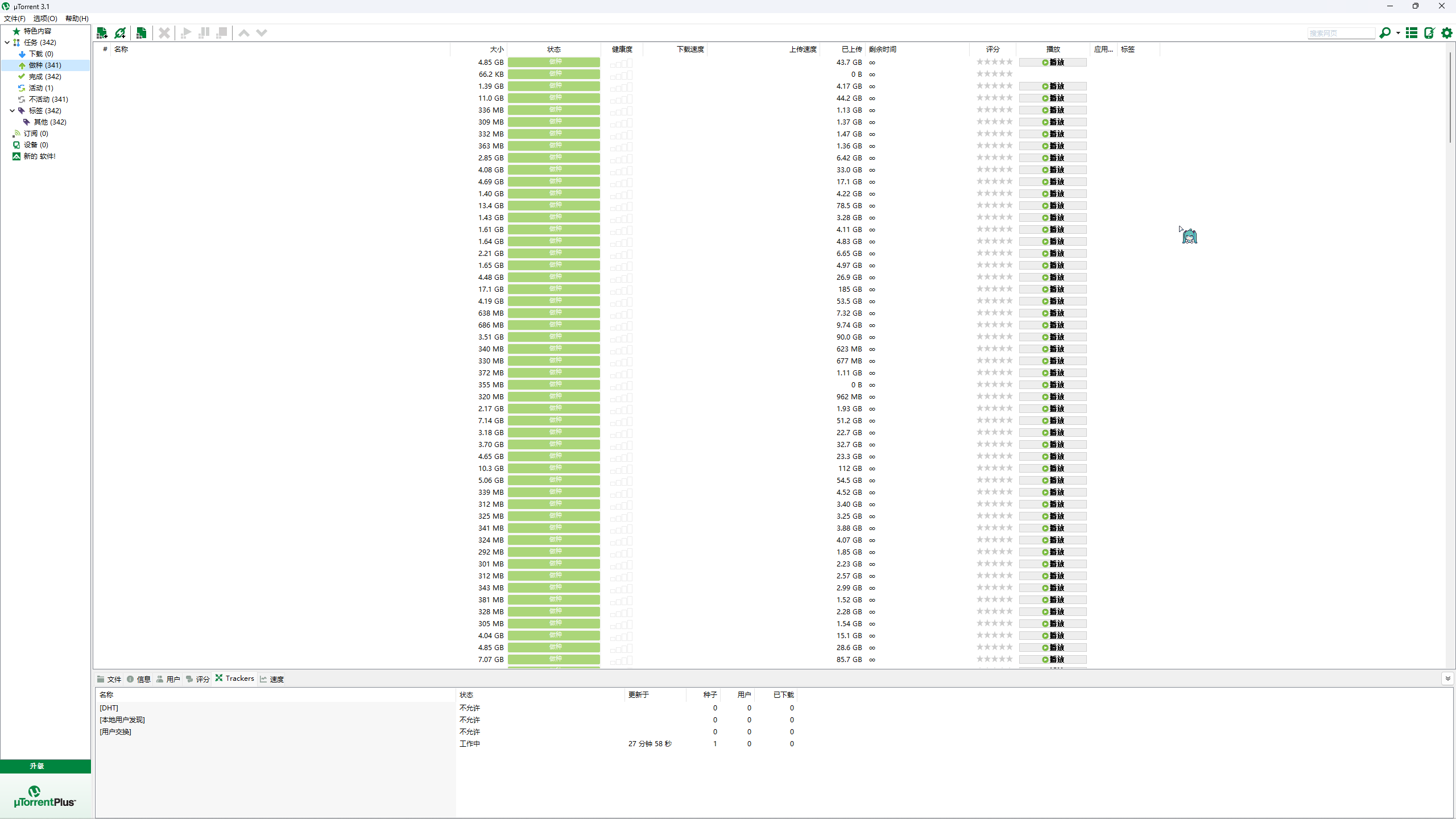Viewport: 1456px width, 819px height.
Task: Click the Add Torrent toolbar icon
Action: 102,33
